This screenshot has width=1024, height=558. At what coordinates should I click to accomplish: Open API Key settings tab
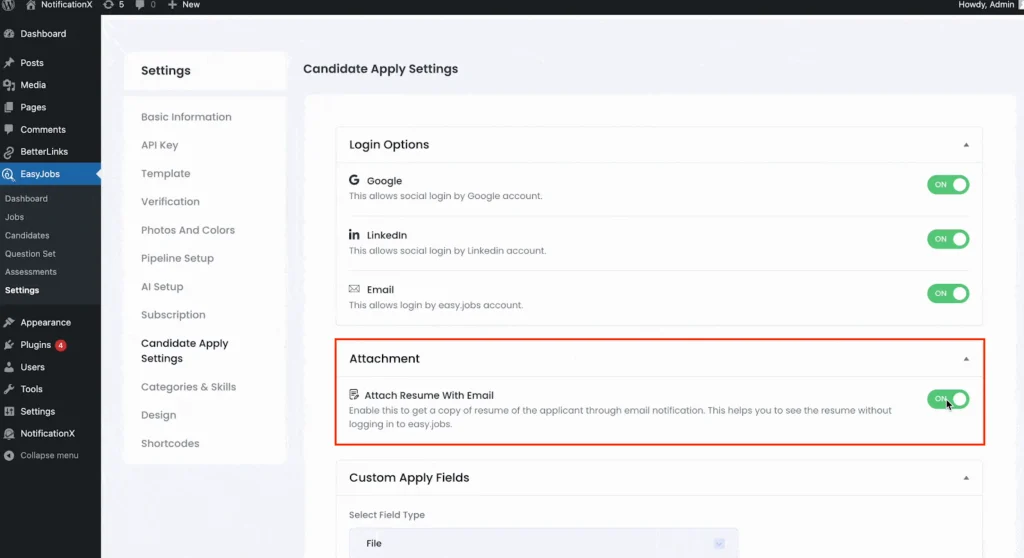(x=159, y=145)
